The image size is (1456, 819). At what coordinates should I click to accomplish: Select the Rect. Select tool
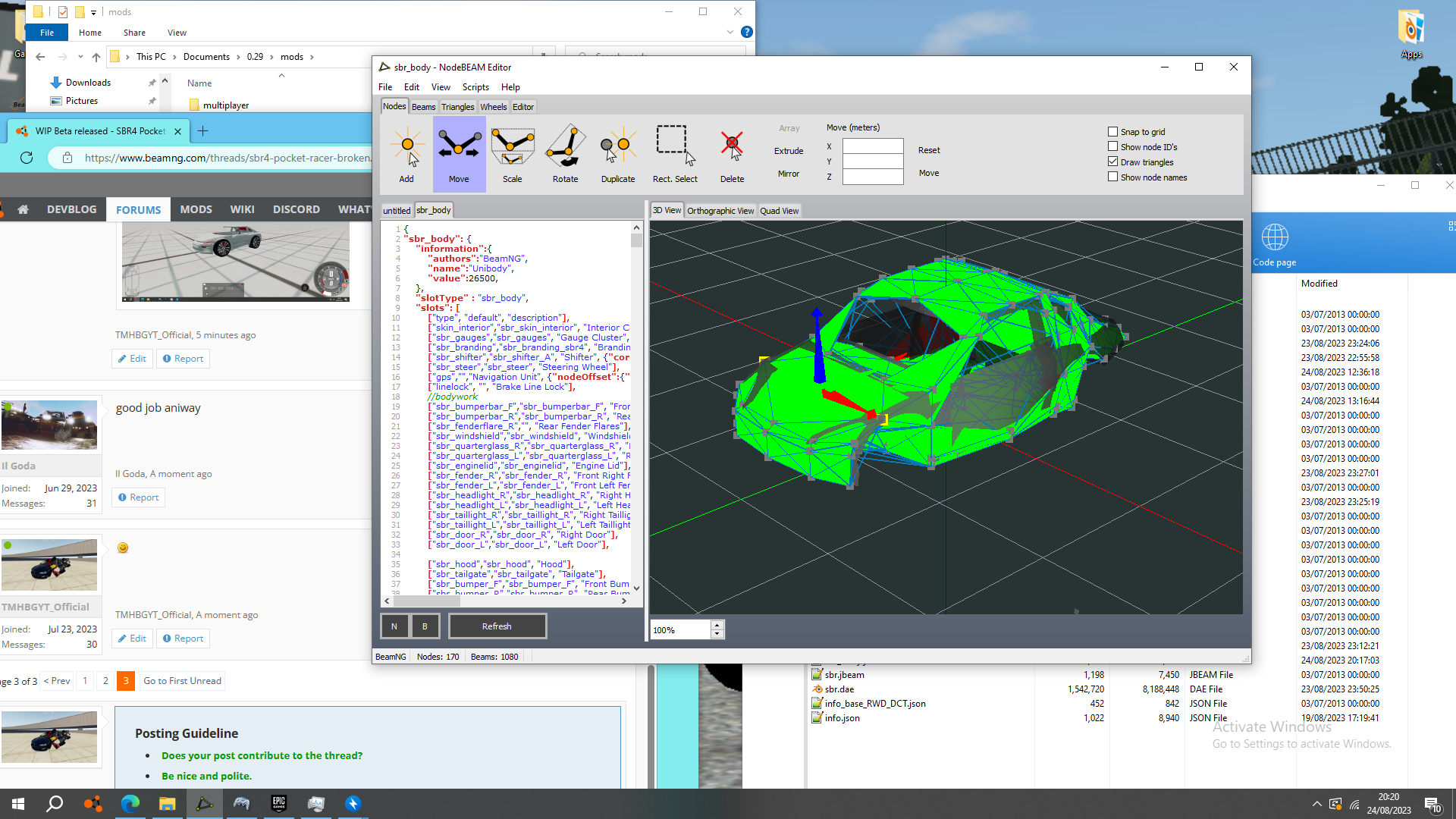pos(675,154)
